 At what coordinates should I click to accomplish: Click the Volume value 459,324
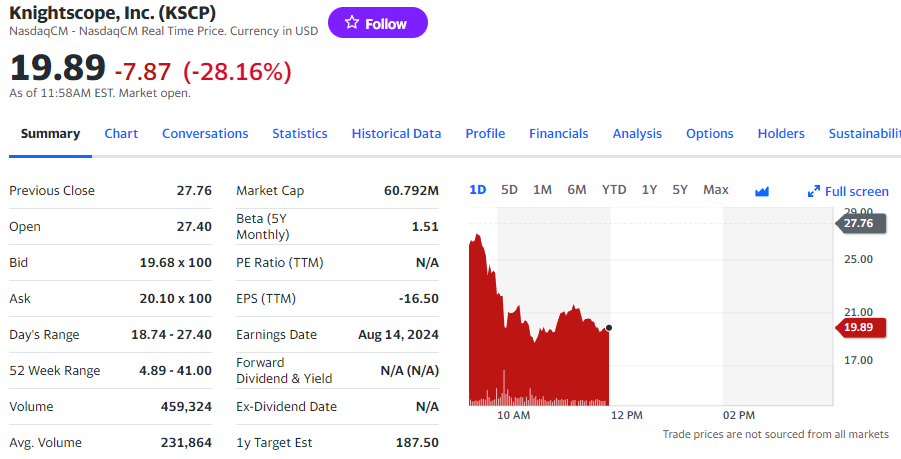(186, 407)
